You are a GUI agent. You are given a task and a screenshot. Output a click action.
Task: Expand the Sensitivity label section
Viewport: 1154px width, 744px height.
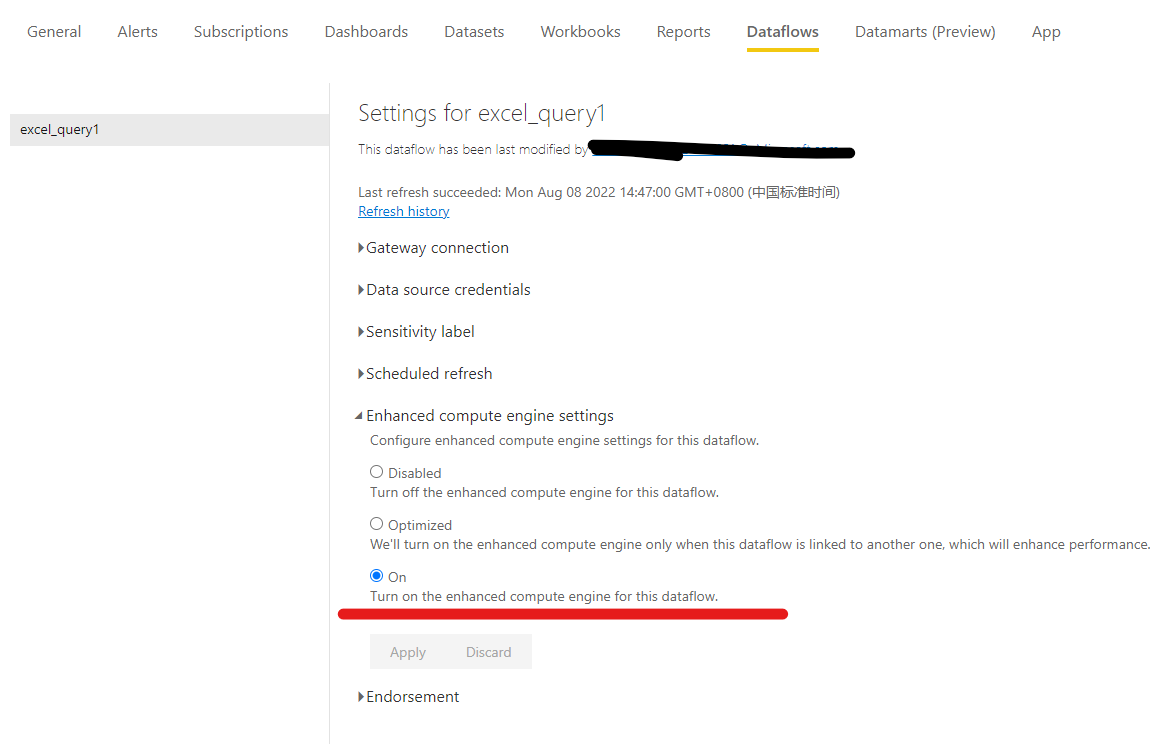tap(416, 332)
